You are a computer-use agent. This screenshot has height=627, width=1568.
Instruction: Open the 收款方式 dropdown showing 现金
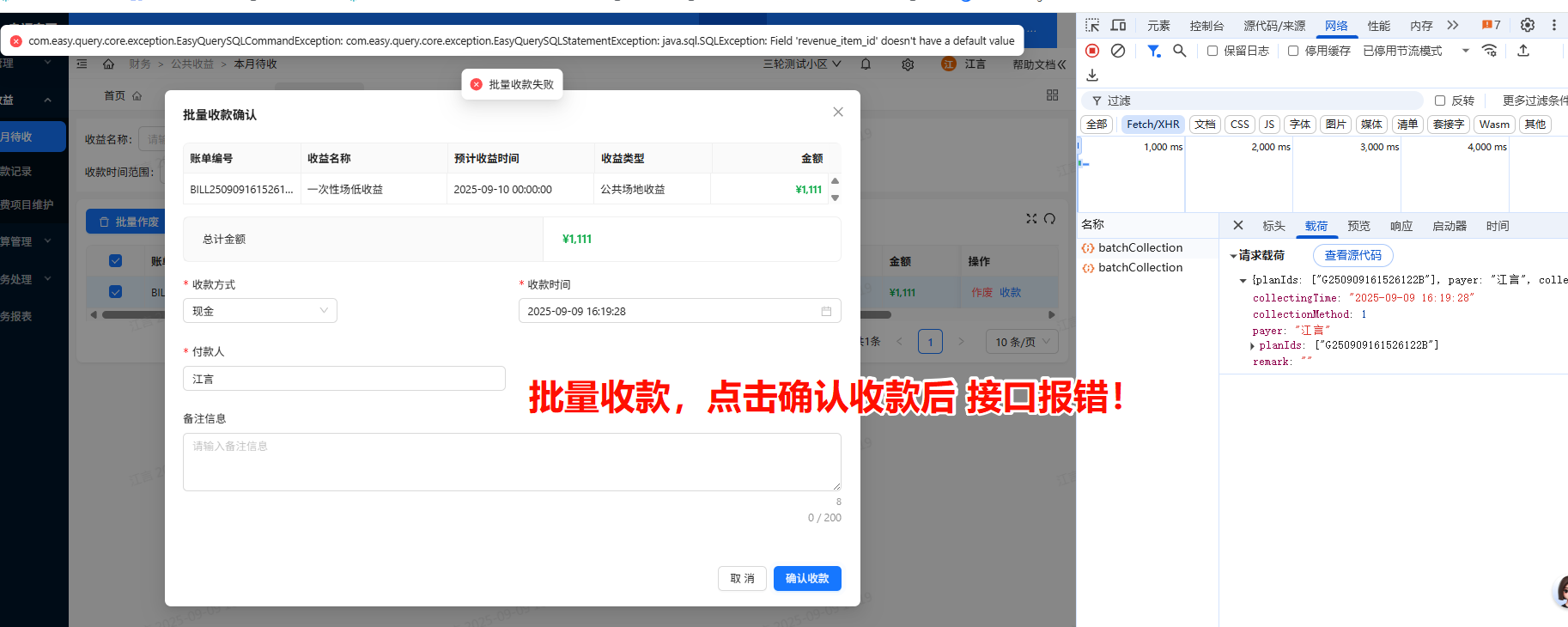(259, 311)
